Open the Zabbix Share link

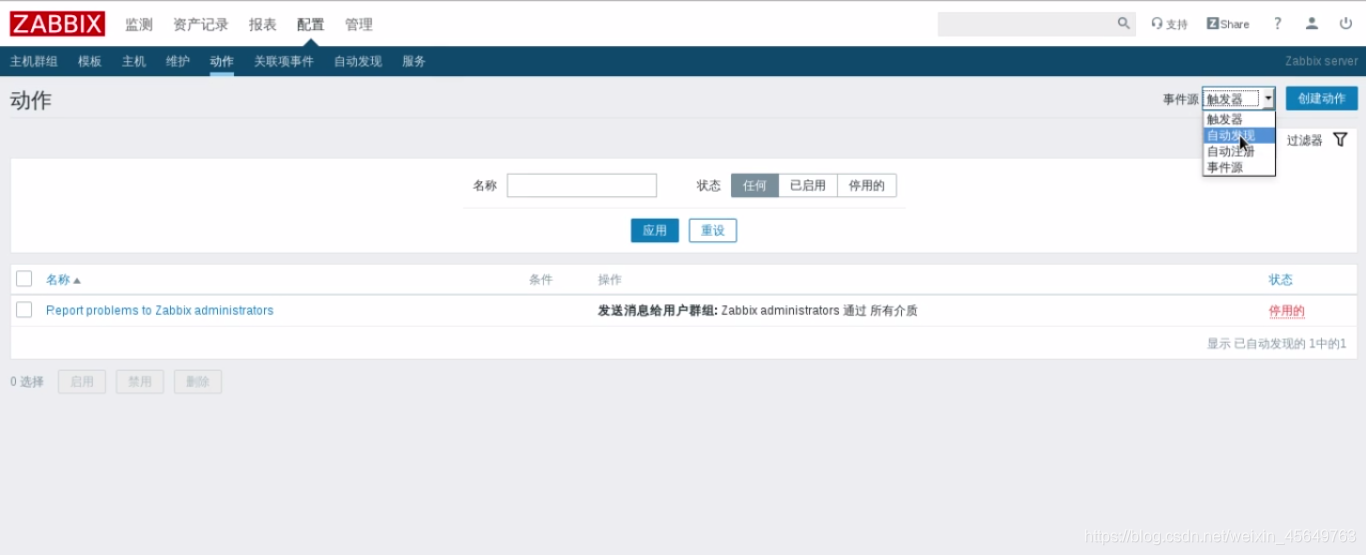(x=1228, y=24)
